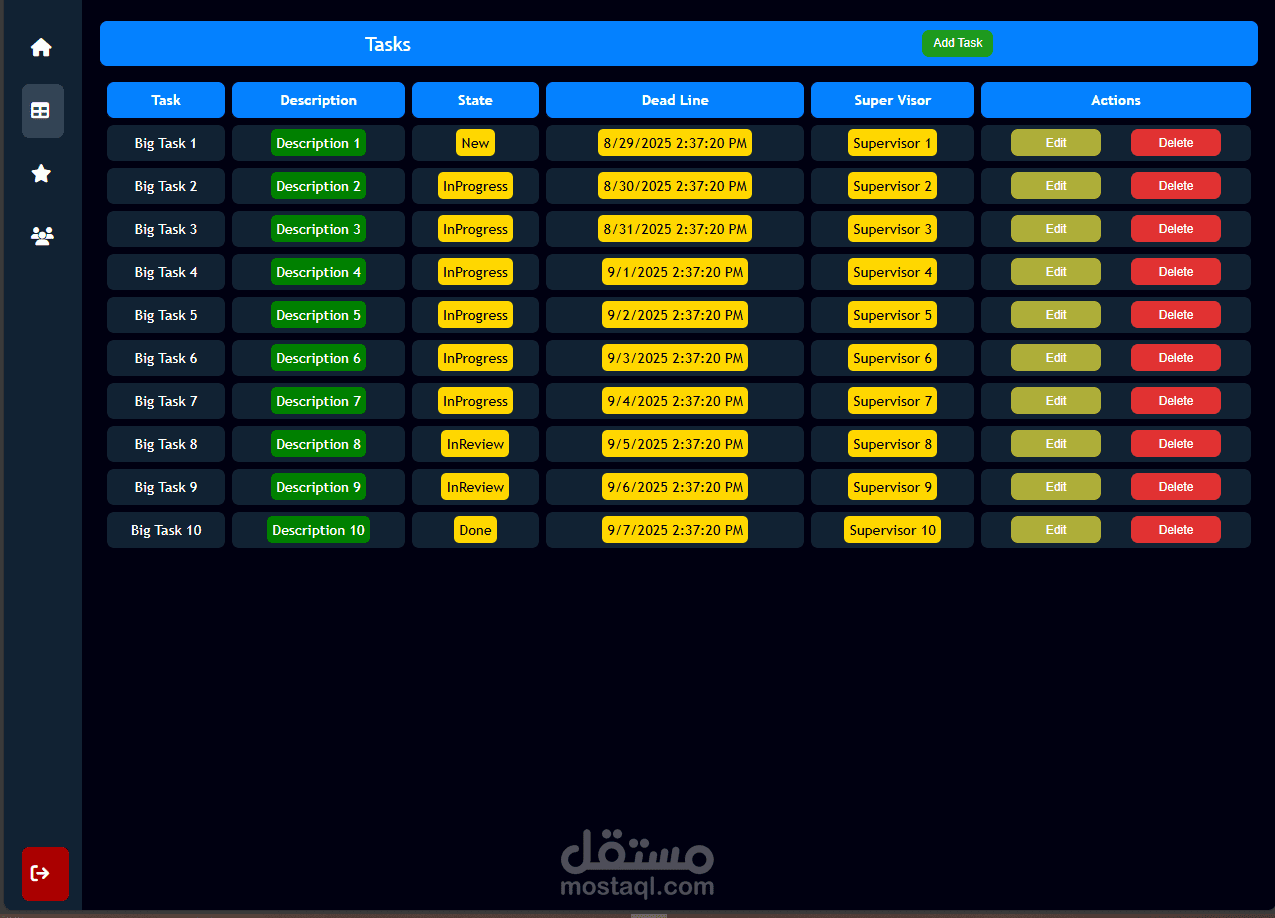Select the Big Task 10 name cell

166,530
